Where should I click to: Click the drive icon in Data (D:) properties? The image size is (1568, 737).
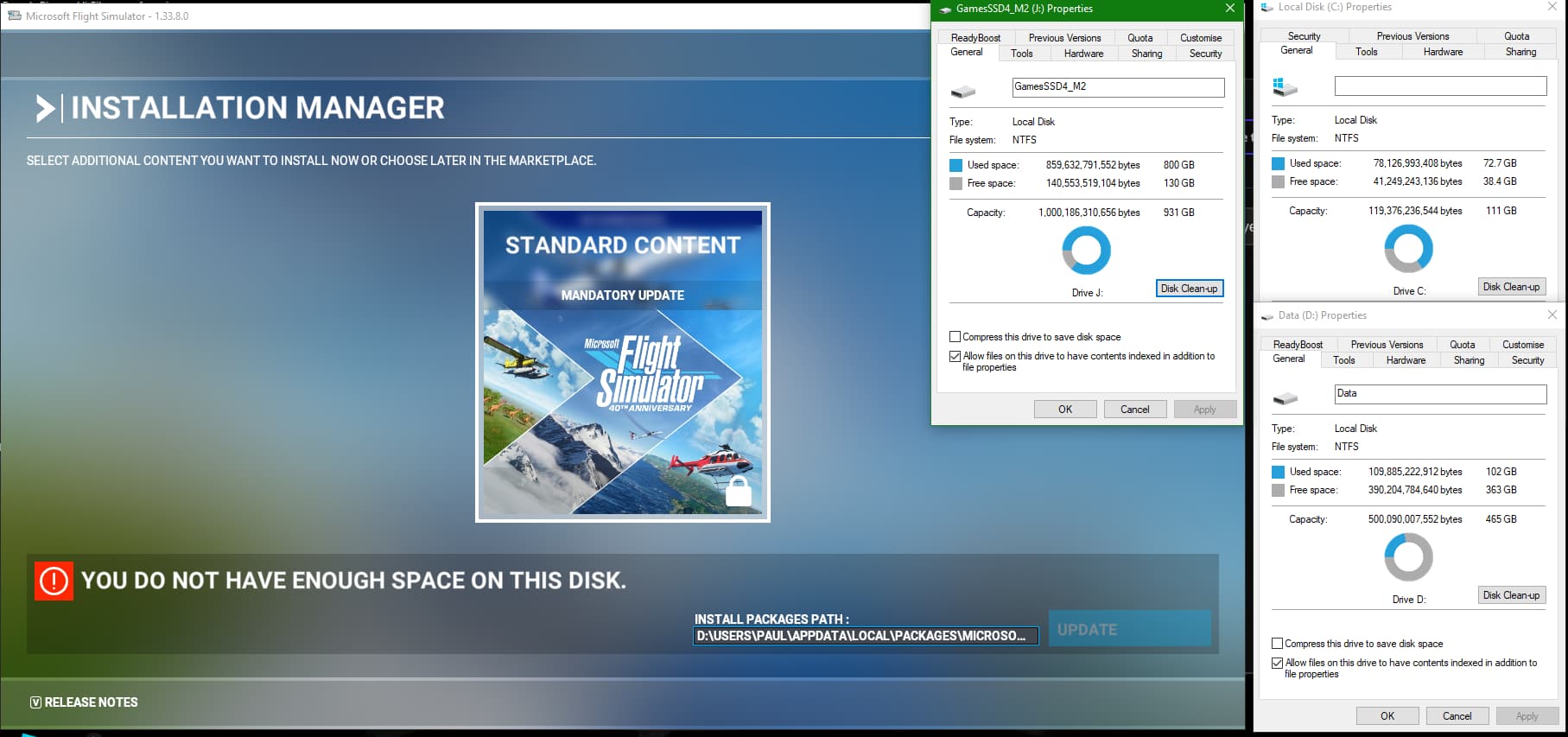coord(1286,398)
